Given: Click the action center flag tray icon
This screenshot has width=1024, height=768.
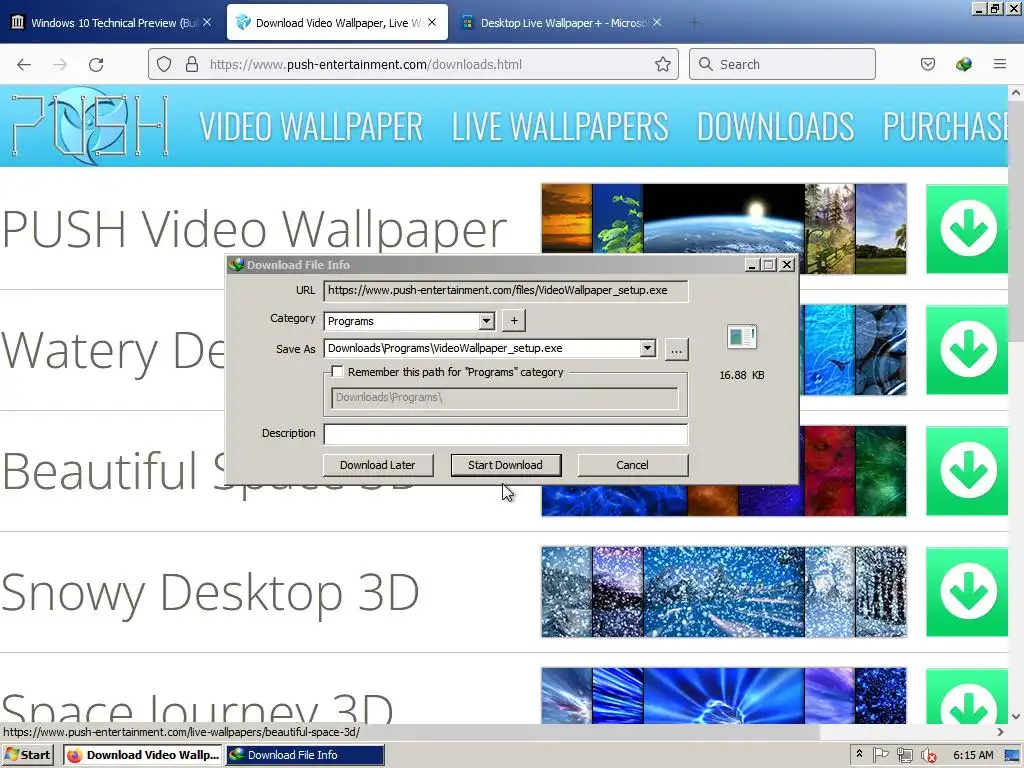Looking at the screenshot, I should tap(881, 755).
